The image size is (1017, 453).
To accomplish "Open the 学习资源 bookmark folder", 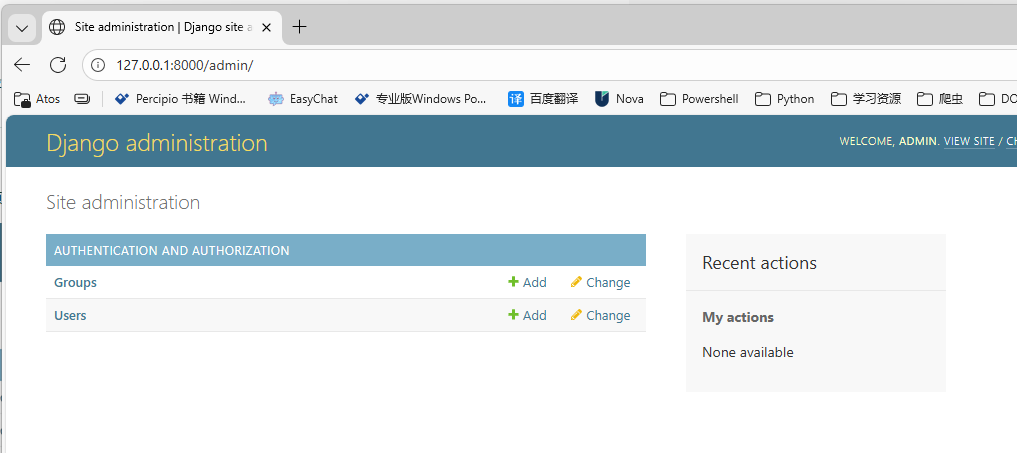I will coord(866,99).
